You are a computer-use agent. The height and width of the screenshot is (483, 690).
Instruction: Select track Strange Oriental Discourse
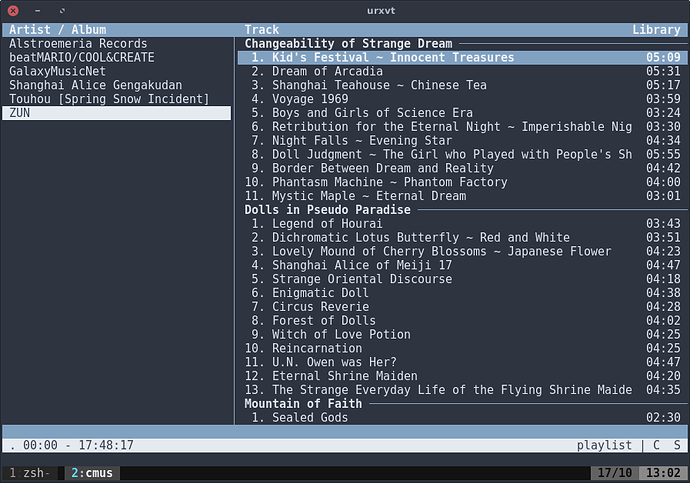point(462,279)
